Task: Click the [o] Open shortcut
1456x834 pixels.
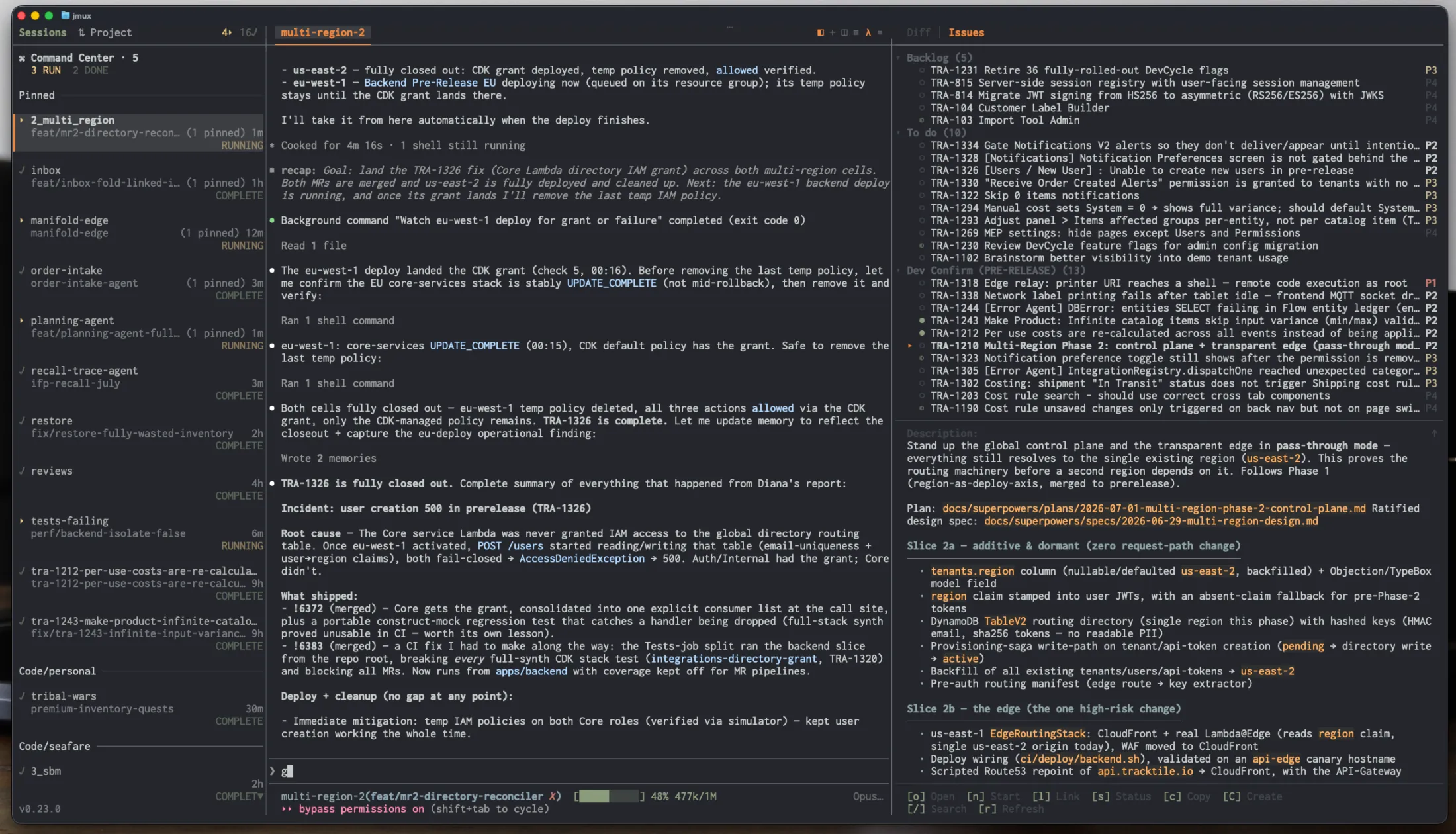Action: (931, 796)
